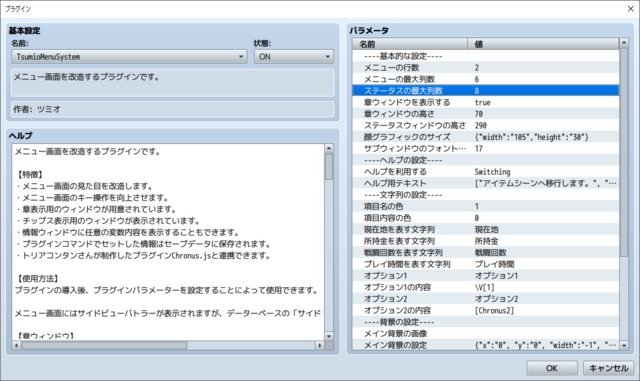Select ヘルプを利用する parameter row
Image resolution: width=640 pixels, height=381 pixels.
point(486,172)
